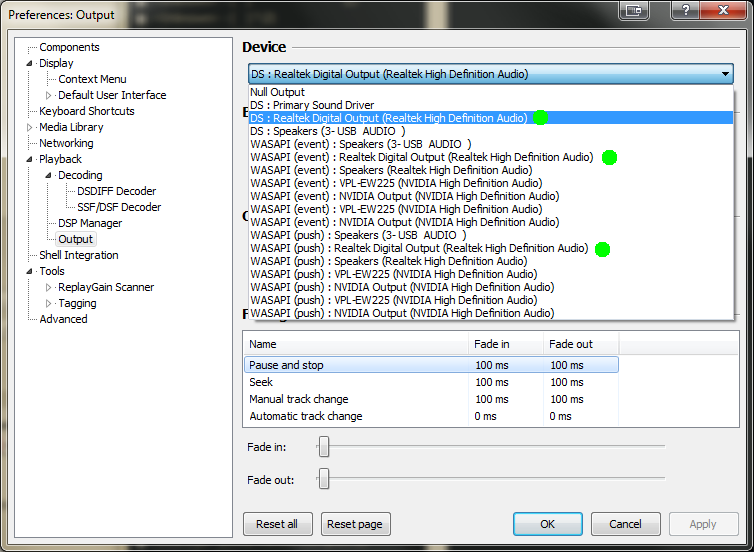The image size is (754, 552).
Task: Select DS : Primary Sound Driver
Action: (x=491, y=105)
